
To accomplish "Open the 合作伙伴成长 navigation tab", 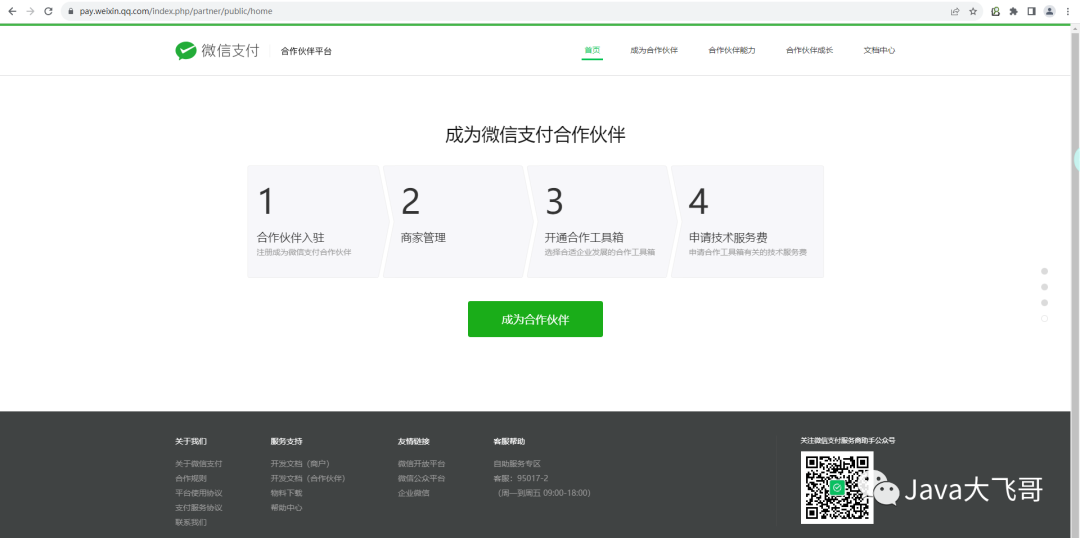I will coord(809,50).
